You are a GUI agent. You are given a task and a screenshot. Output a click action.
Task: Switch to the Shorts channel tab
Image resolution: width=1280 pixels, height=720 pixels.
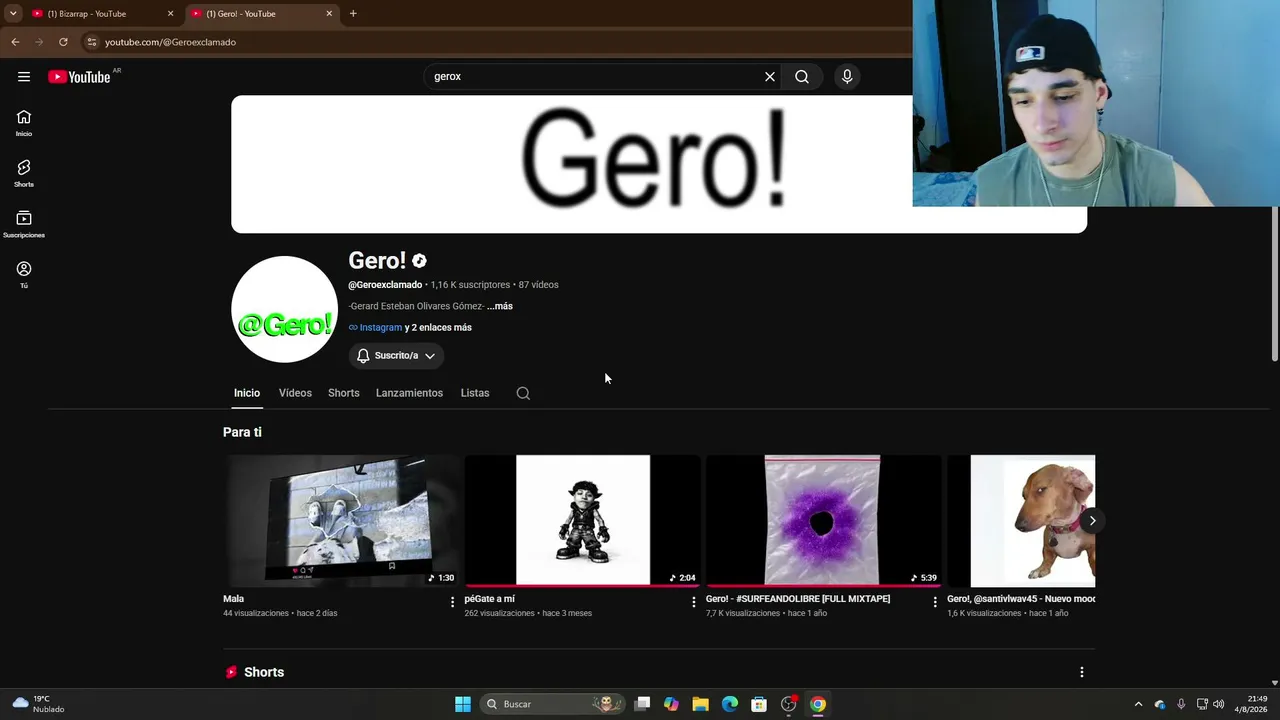(x=344, y=393)
